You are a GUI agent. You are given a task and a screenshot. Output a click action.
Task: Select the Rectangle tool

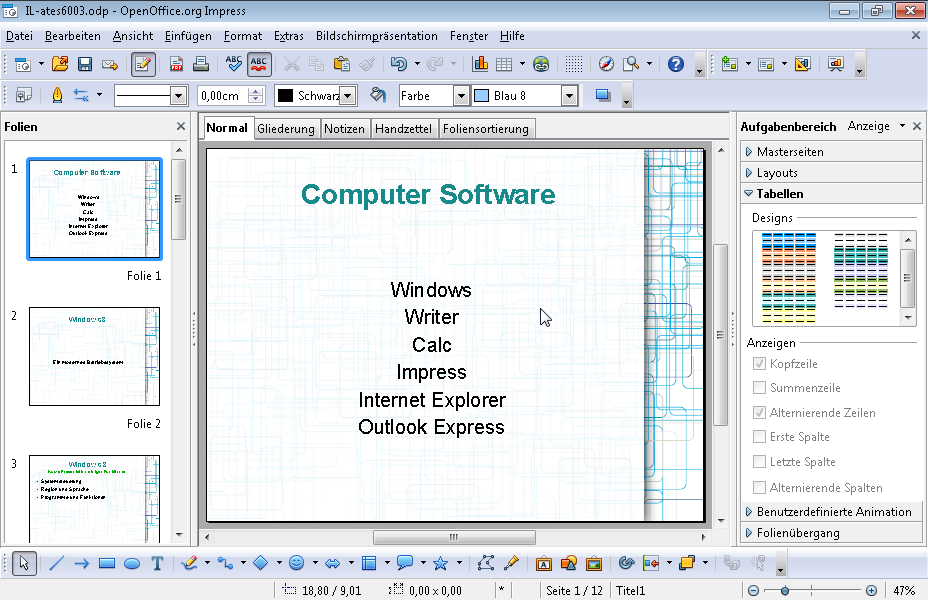pos(107,563)
